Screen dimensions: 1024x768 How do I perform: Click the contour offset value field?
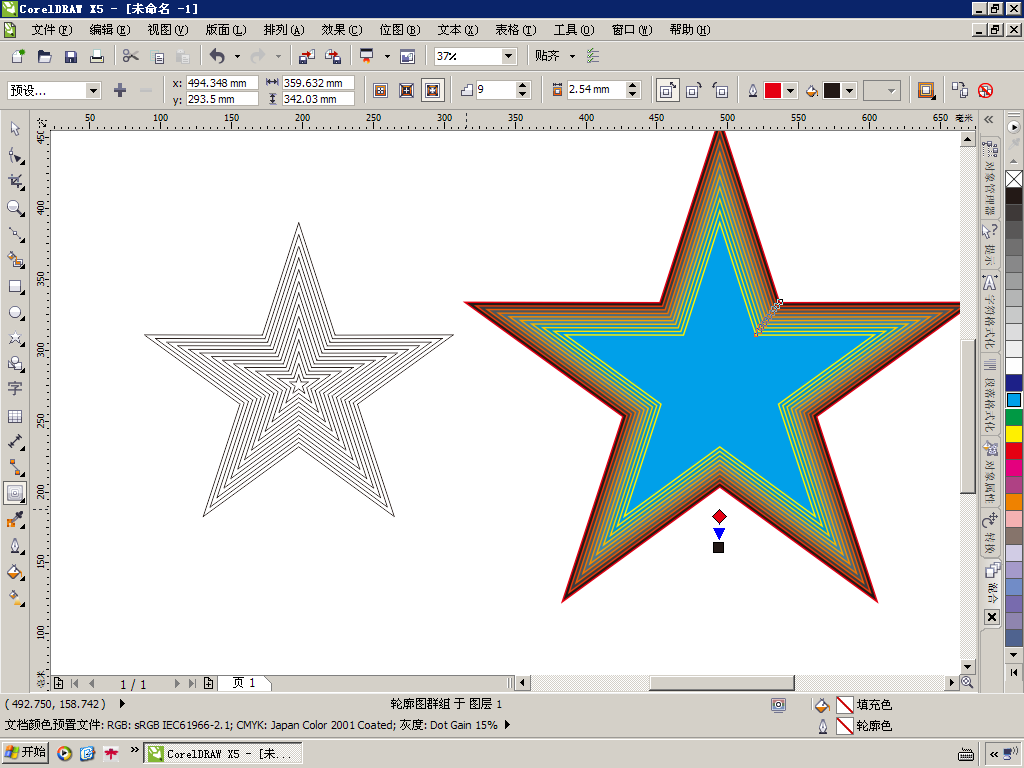(595, 89)
